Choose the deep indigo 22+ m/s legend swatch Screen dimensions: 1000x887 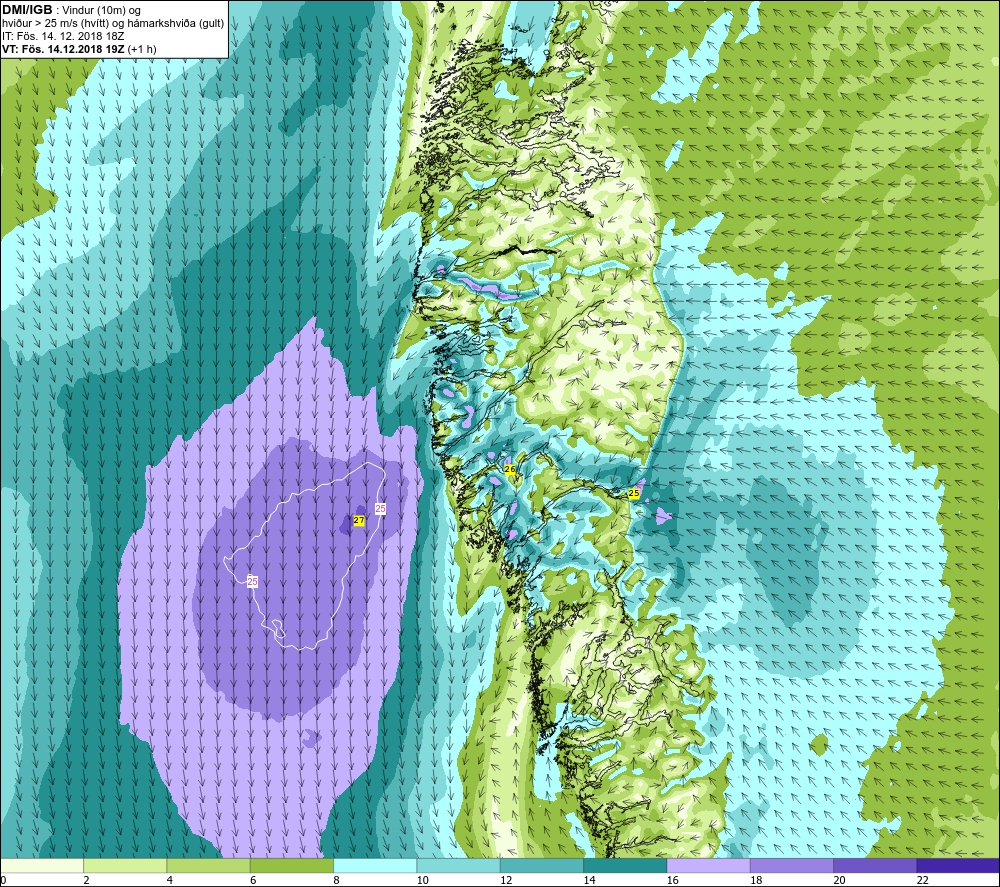(958, 865)
